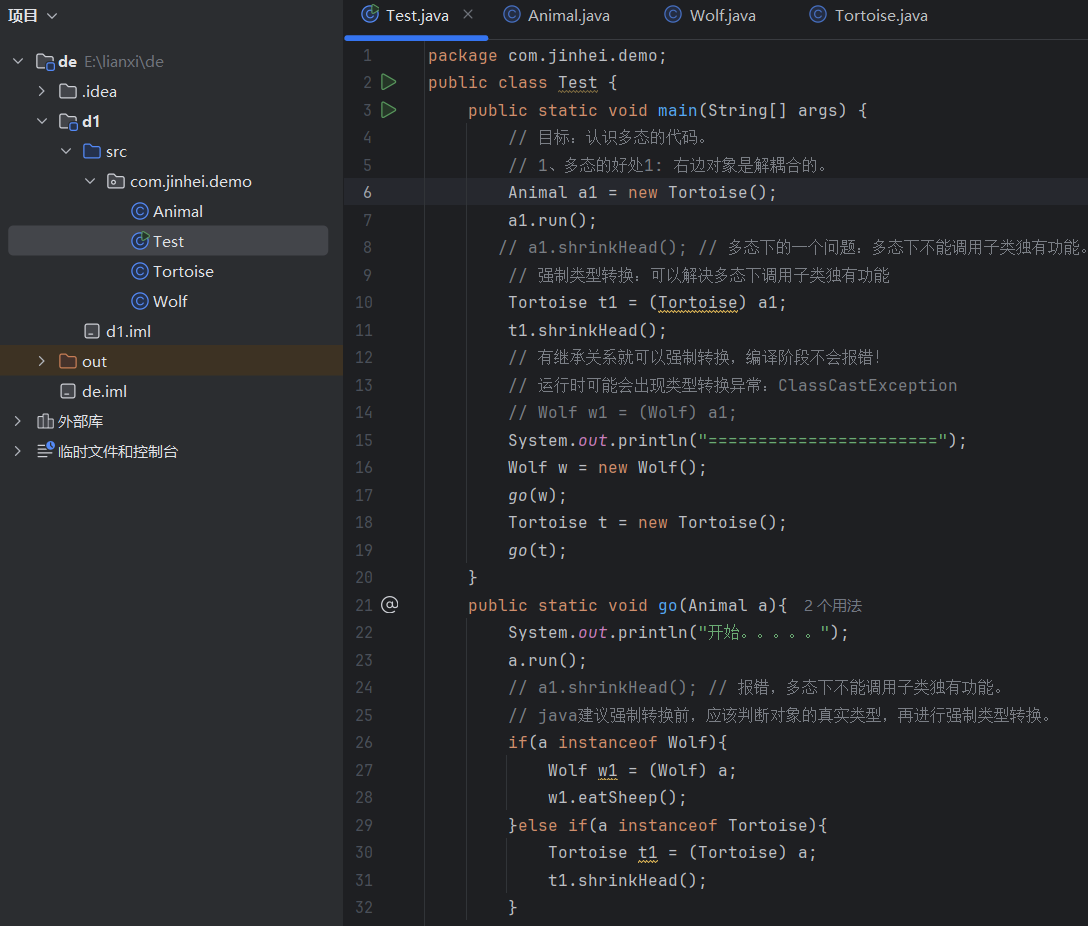
Task: Click the d1 module folder icon
Action: [68, 121]
